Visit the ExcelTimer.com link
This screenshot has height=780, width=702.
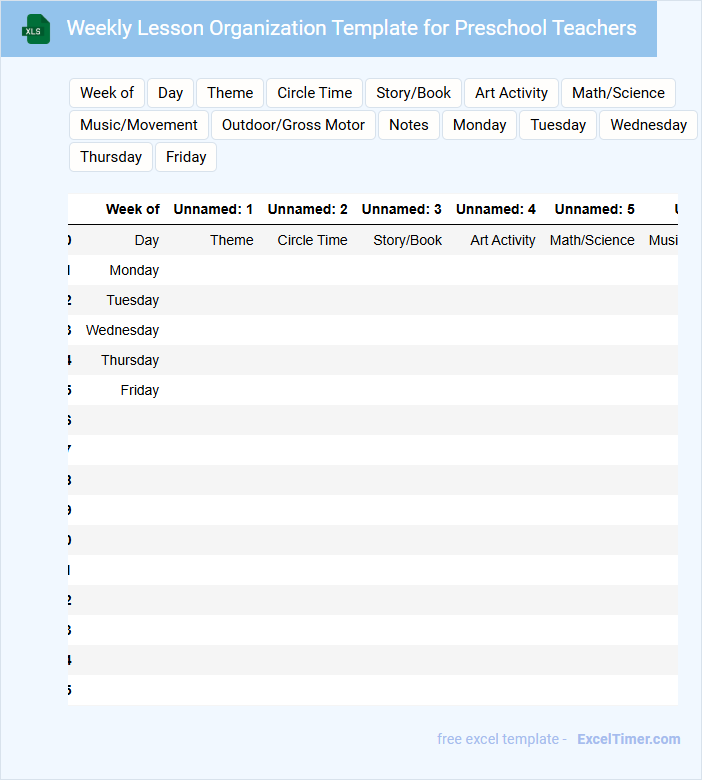click(x=629, y=739)
